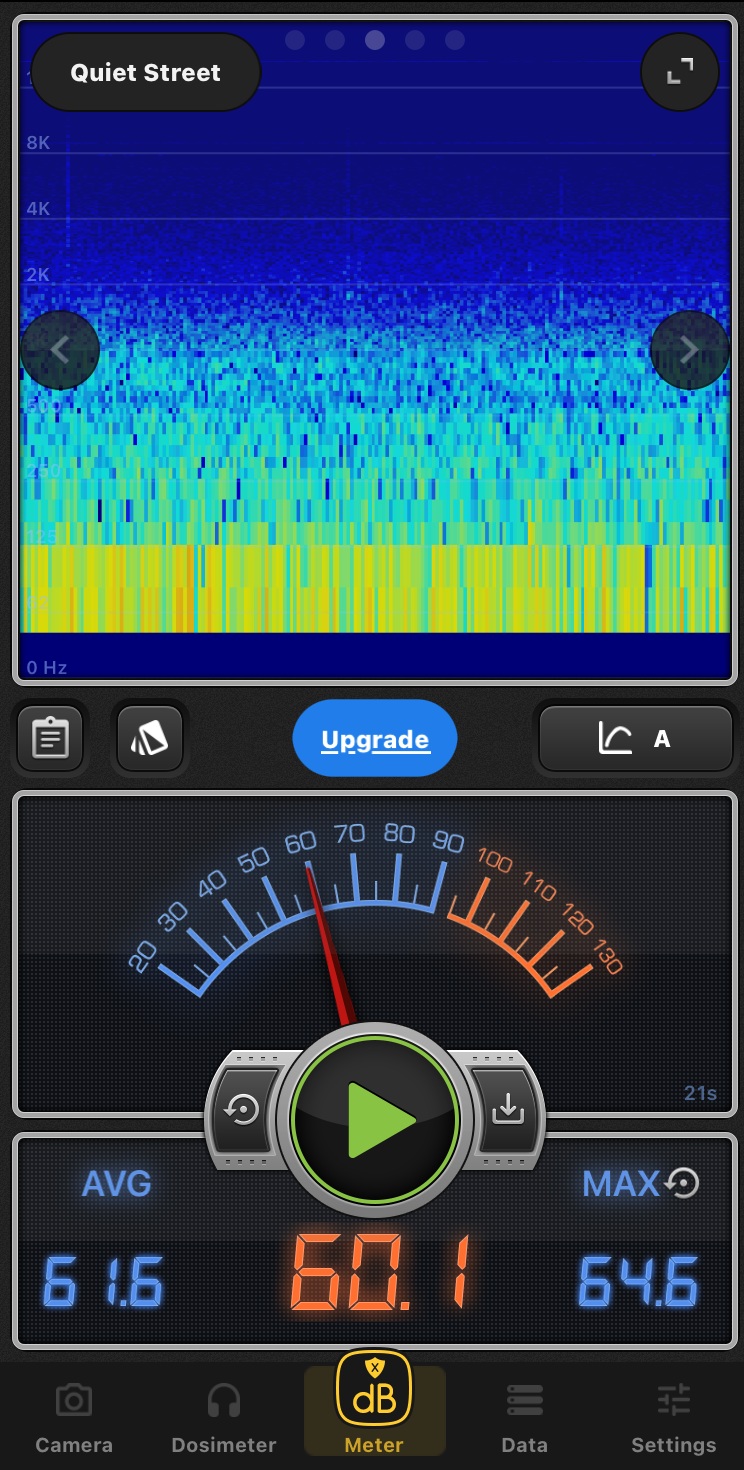Select the last page indicator dot
This screenshot has height=1470, width=744.
(455, 40)
